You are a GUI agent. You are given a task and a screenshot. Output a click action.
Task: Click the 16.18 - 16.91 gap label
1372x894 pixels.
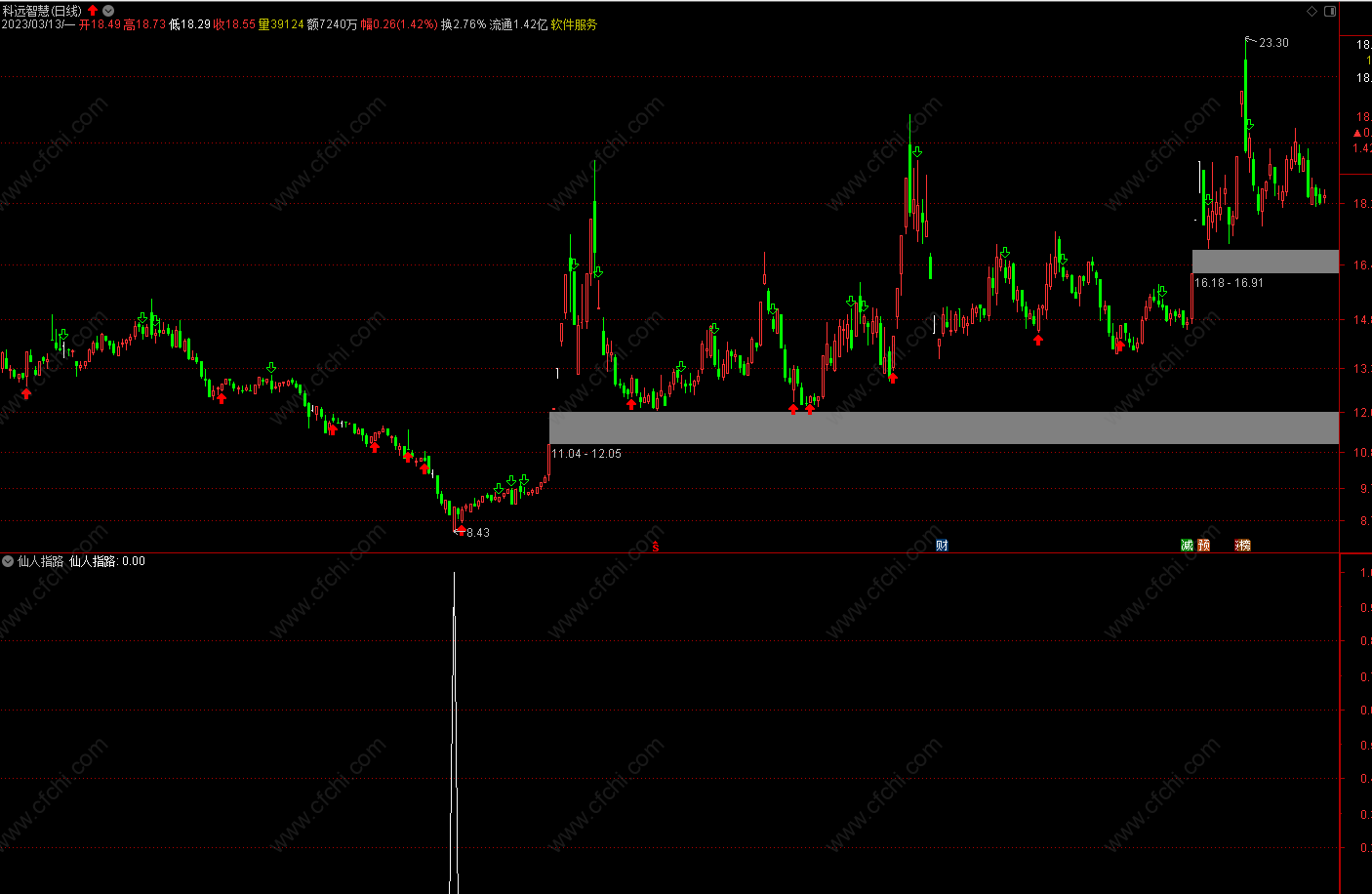tap(1229, 283)
